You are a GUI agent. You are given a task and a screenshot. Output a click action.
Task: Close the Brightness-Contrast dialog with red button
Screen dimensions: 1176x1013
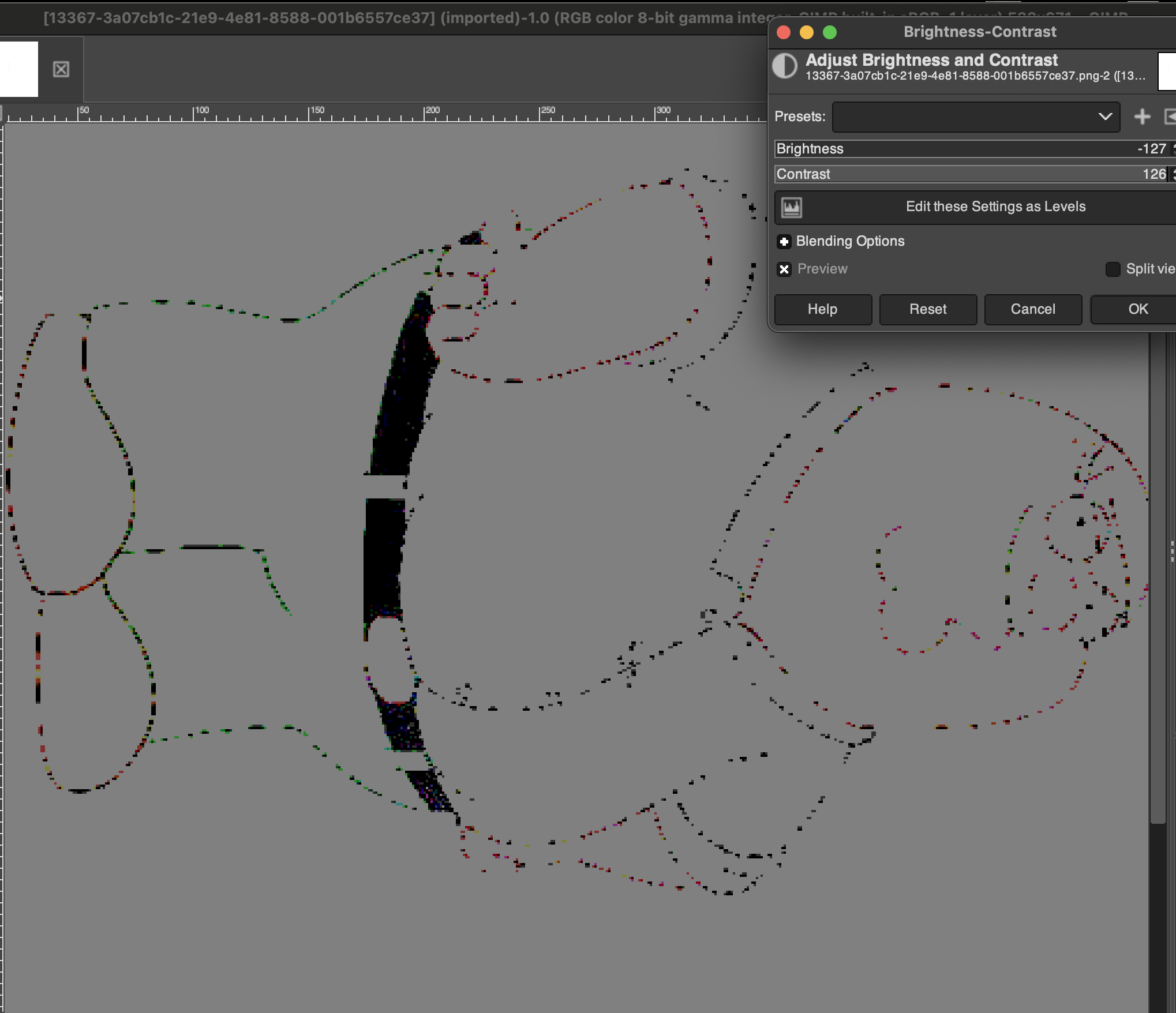click(784, 32)
